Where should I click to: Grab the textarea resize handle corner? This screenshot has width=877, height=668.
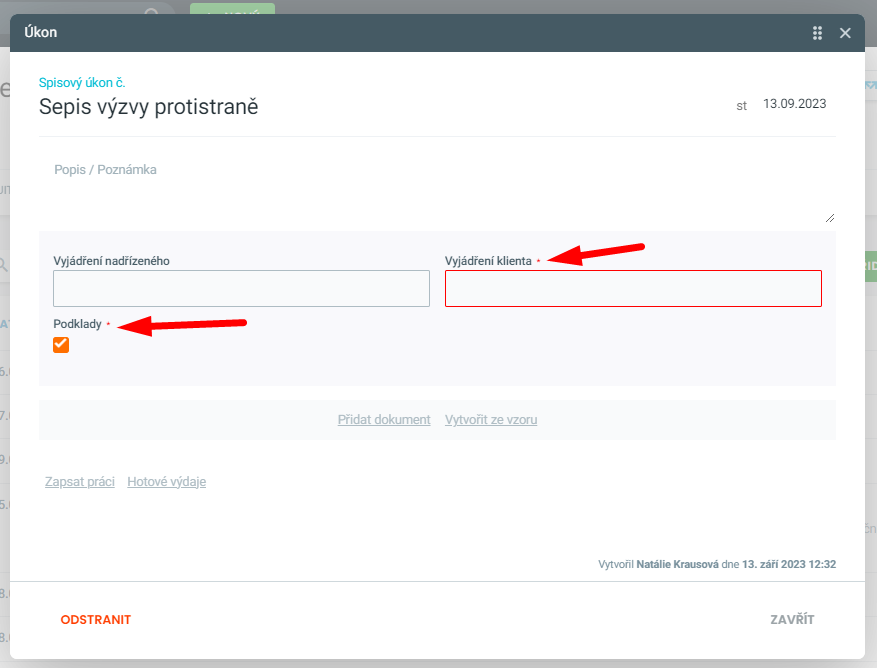[830, 218]
